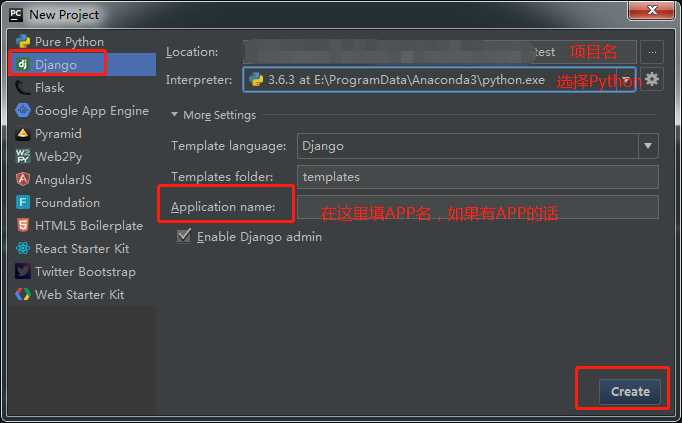Choose Google App Engine project type
This screenshot has height=423, width=682.
83,111
